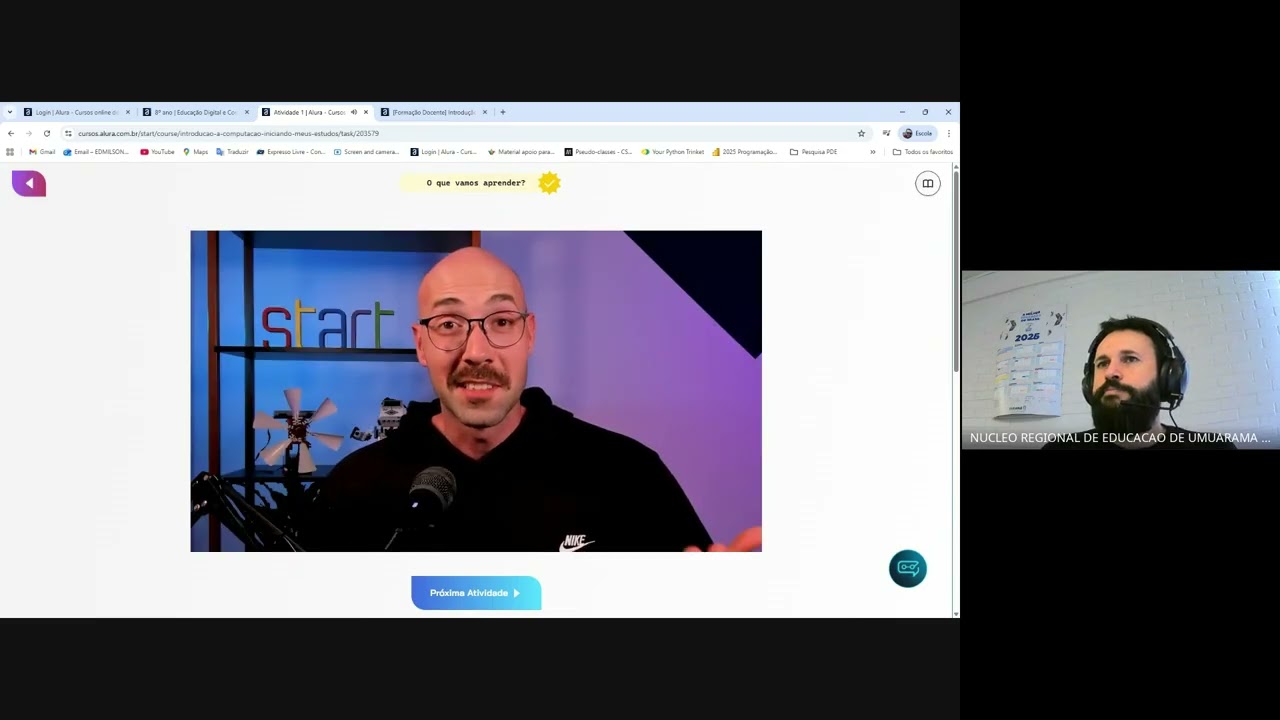This screenshot has height=720, width=1280.
Task: Open the Chrome three-dot menu
Action: click(x=948, y=133)
